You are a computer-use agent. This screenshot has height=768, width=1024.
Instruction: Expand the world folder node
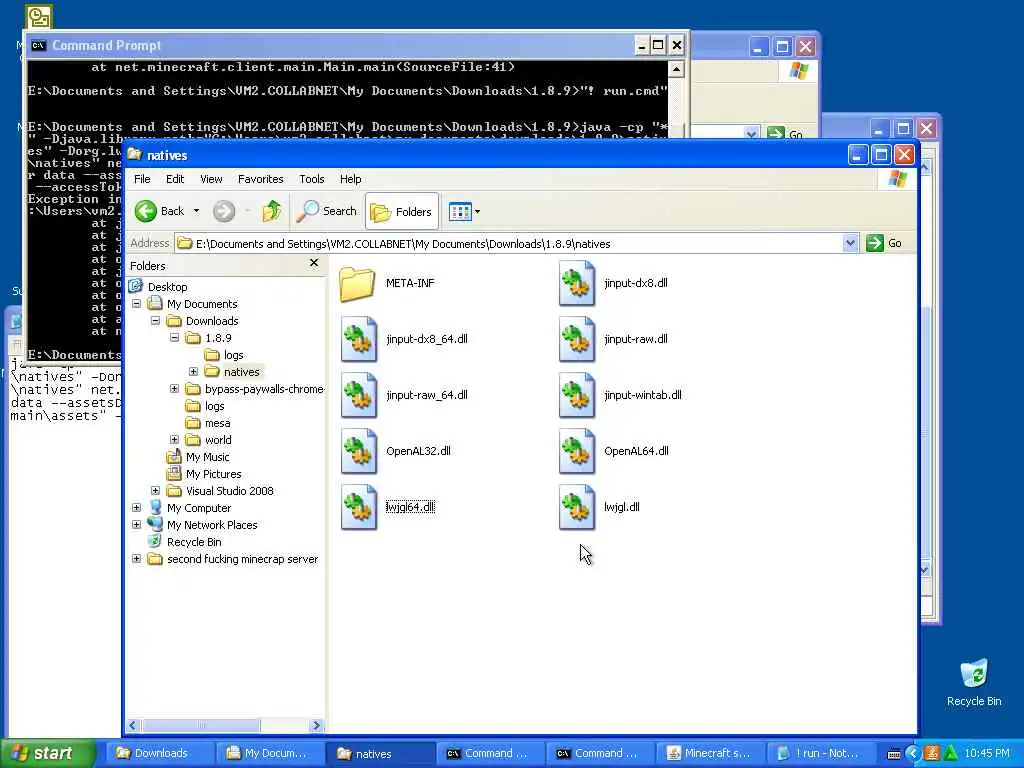174,440
